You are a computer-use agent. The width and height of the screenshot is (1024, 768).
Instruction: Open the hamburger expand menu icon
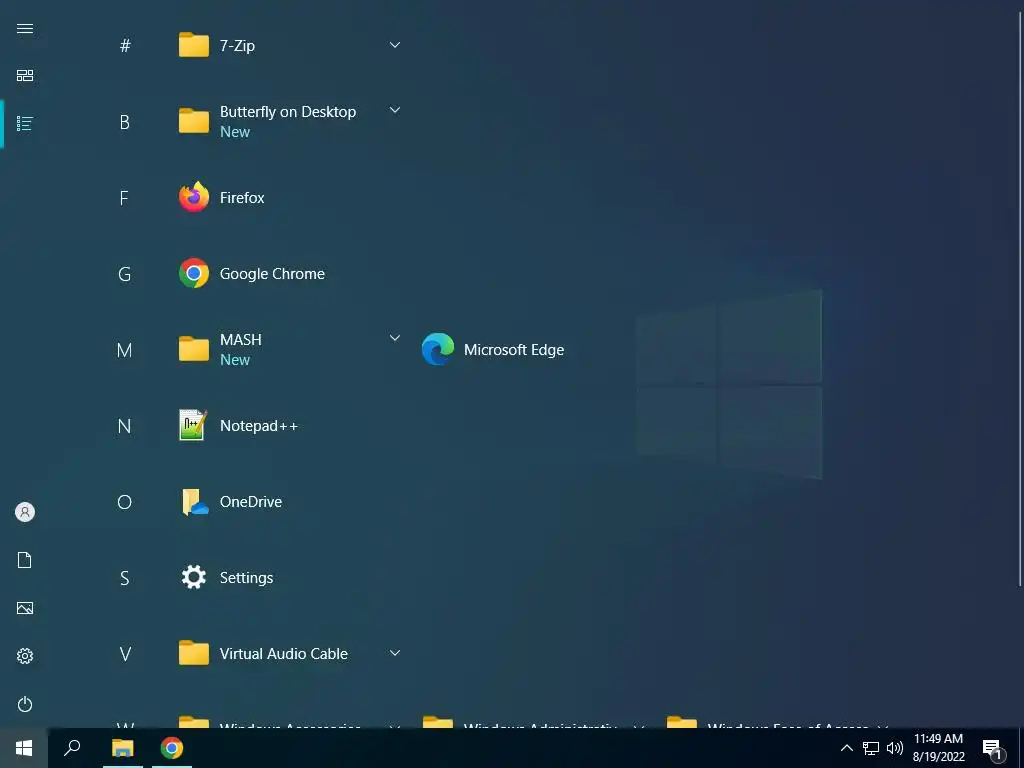25,28
